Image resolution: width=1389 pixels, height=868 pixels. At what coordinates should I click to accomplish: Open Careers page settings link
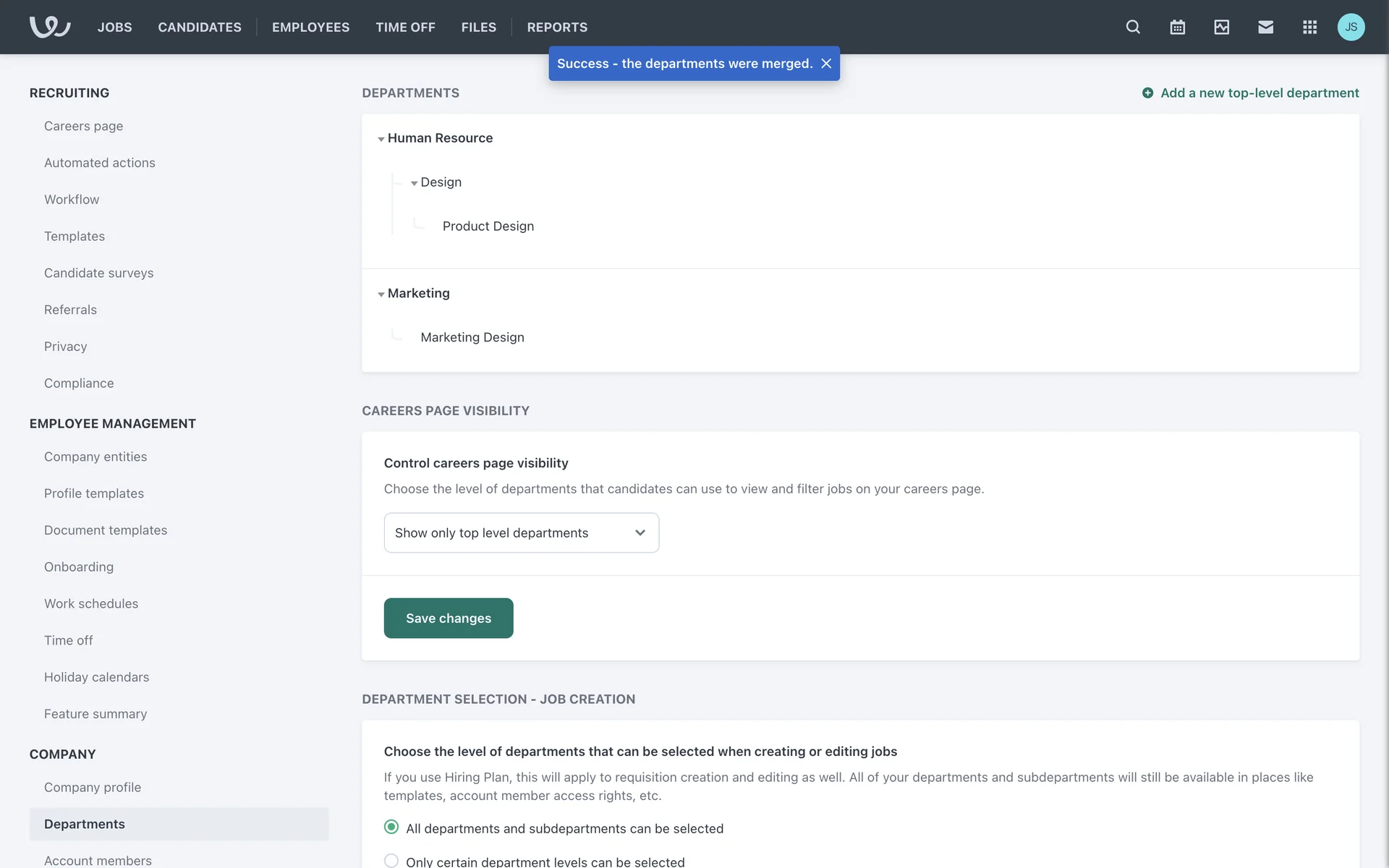tap(83, 126)
